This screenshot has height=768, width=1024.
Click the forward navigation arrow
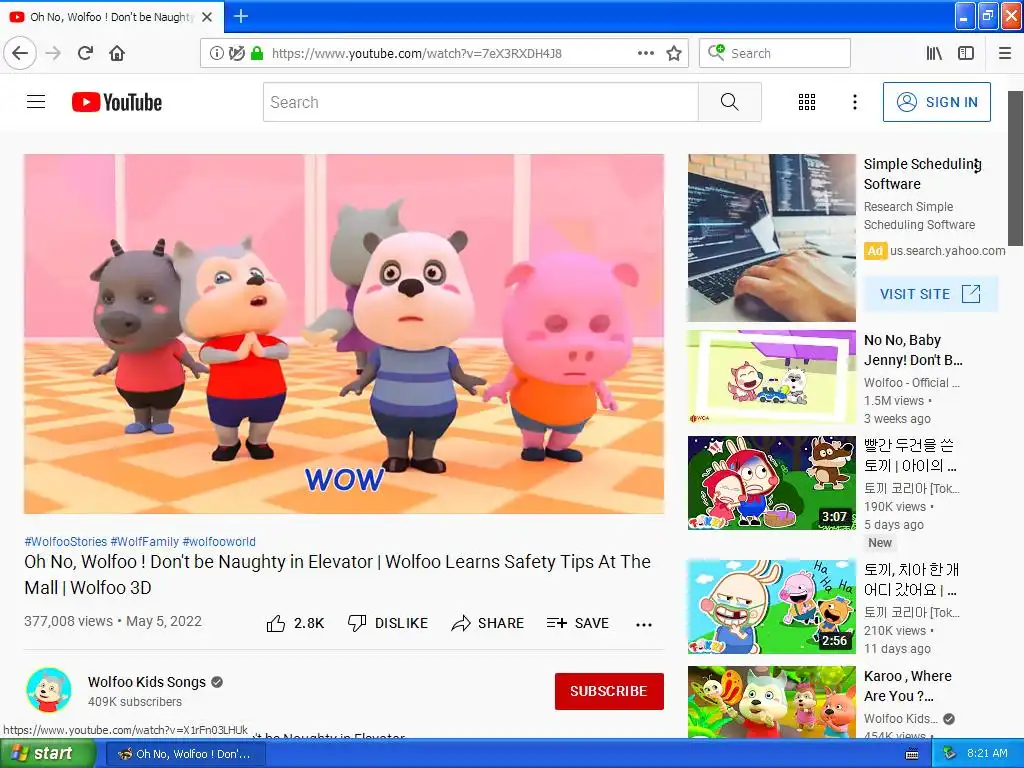(x=53, y=53)
